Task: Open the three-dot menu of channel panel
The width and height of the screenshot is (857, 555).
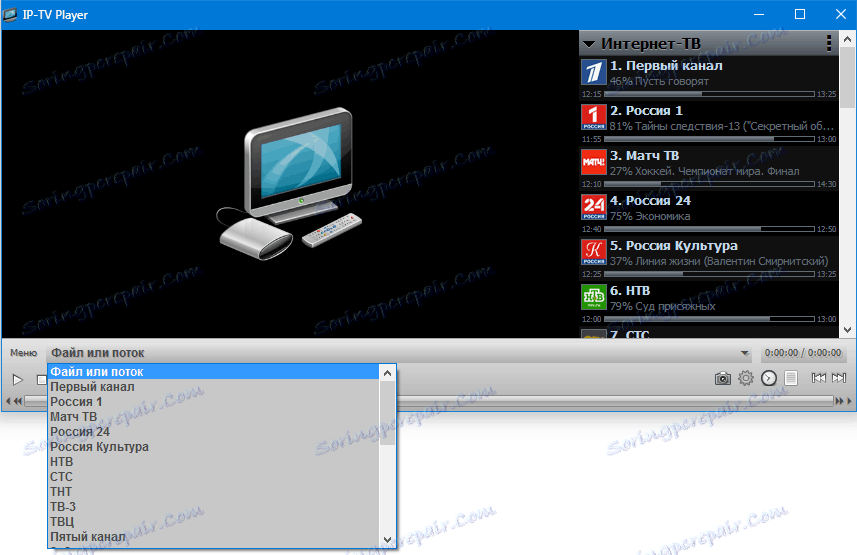Action: [x=829, y=43]
